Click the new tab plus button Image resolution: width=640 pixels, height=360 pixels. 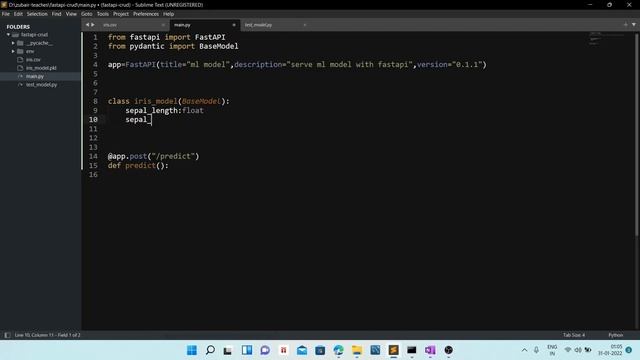pos(625,24)
